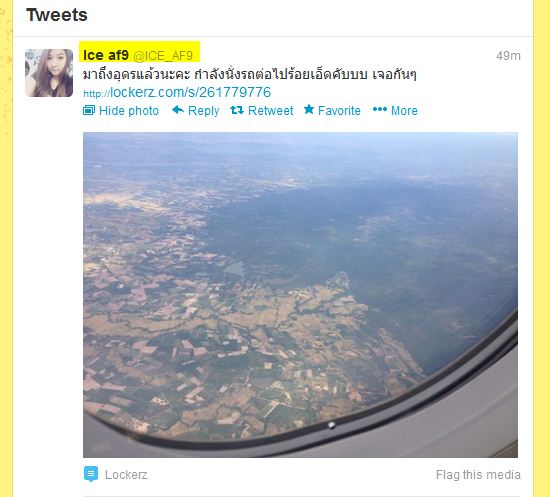Open the 49m timestamp permalink
550x497 pixels.
coord(508,56)
